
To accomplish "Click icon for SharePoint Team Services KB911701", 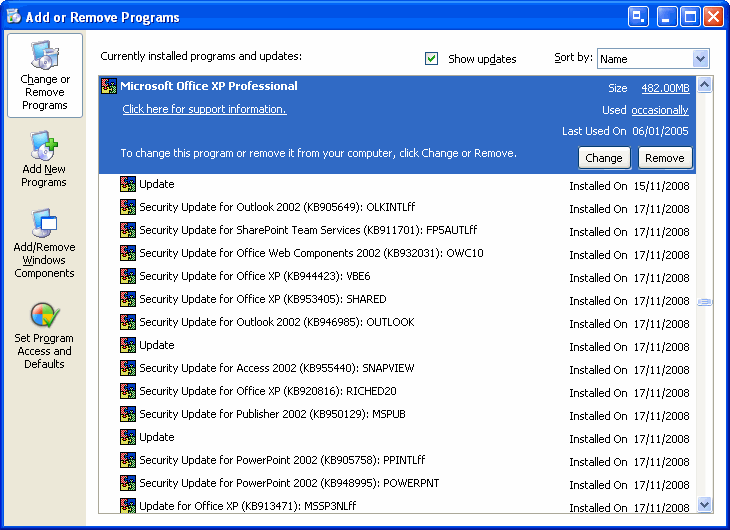I will (x=128, y=230).
